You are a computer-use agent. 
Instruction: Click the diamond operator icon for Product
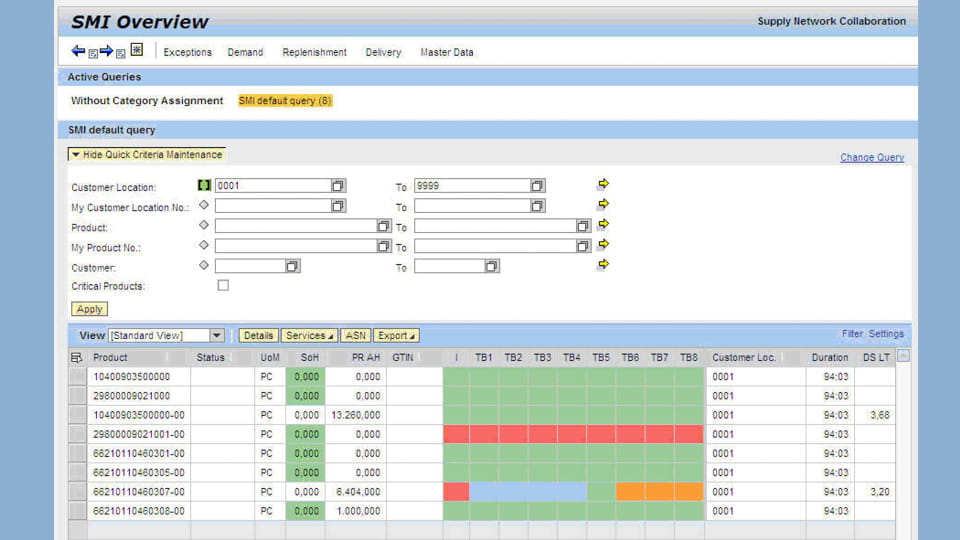204,225
